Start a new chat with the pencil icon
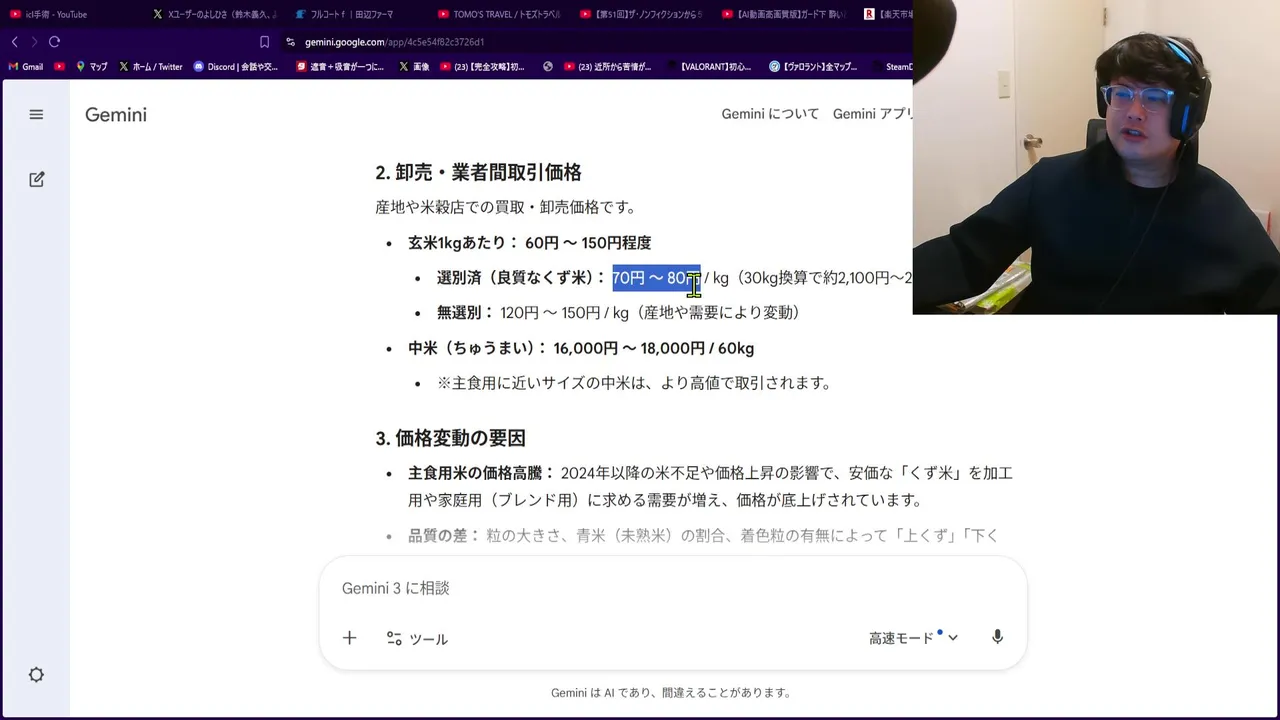Image resolution: width=1280 pixels, height=720 pixels. click(37, 179)
